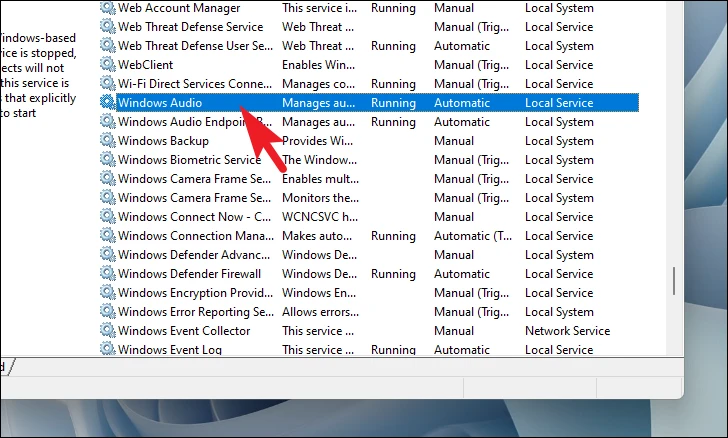Select the WebClient service
The image size is (728, 438).
145,65
